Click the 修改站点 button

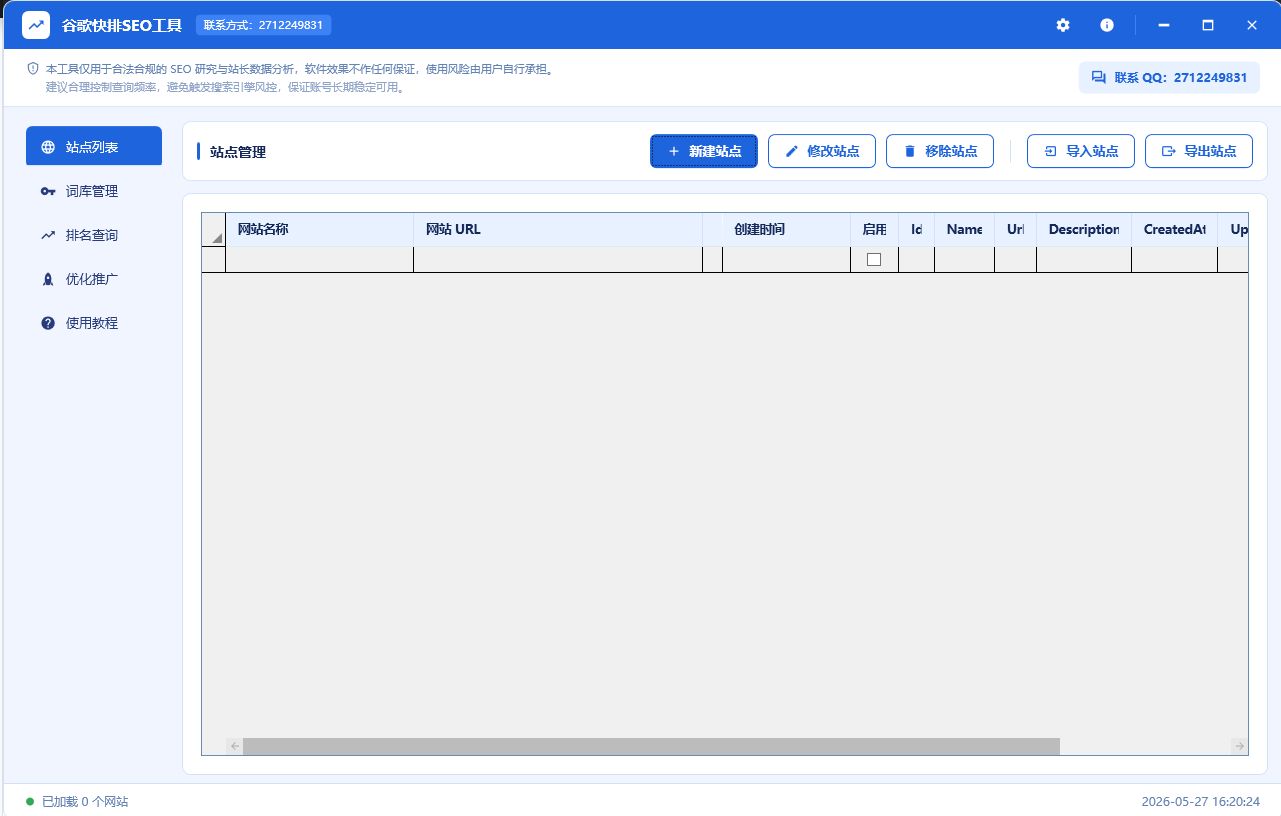[822, 151]
